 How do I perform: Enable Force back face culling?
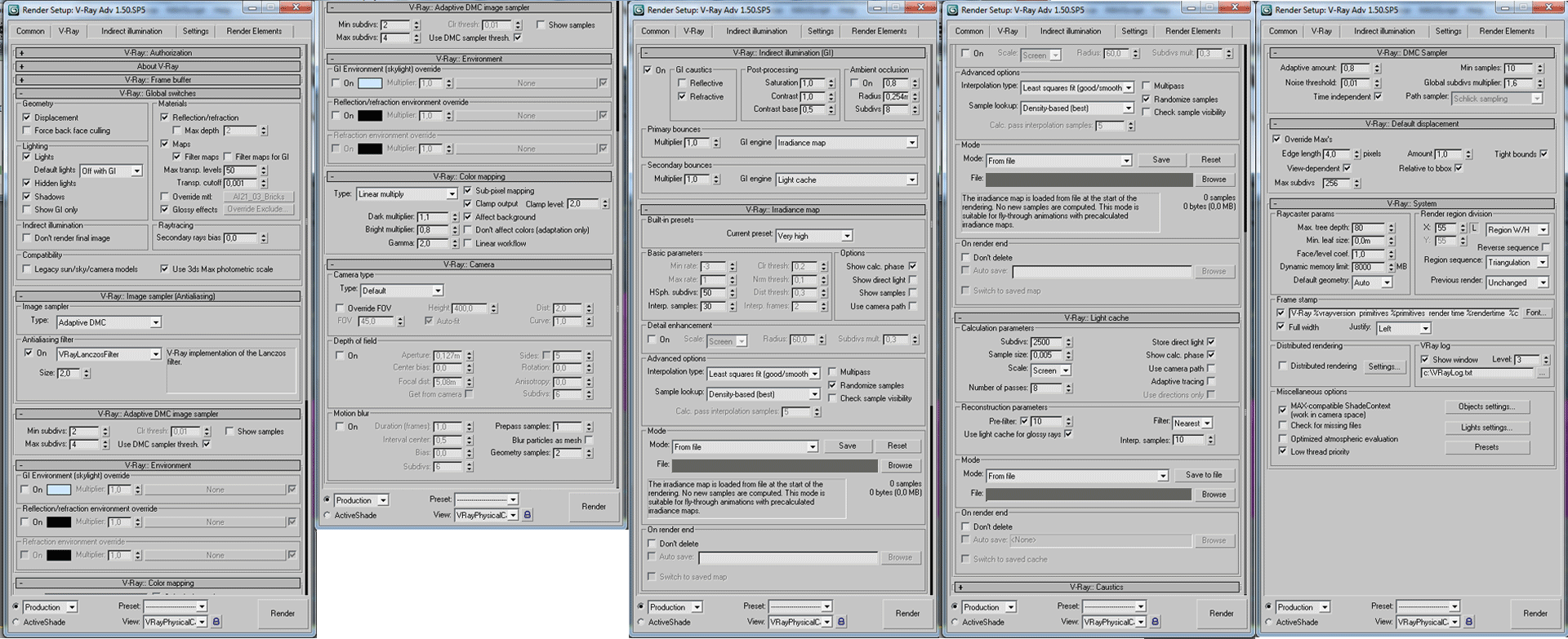[27, 131]
